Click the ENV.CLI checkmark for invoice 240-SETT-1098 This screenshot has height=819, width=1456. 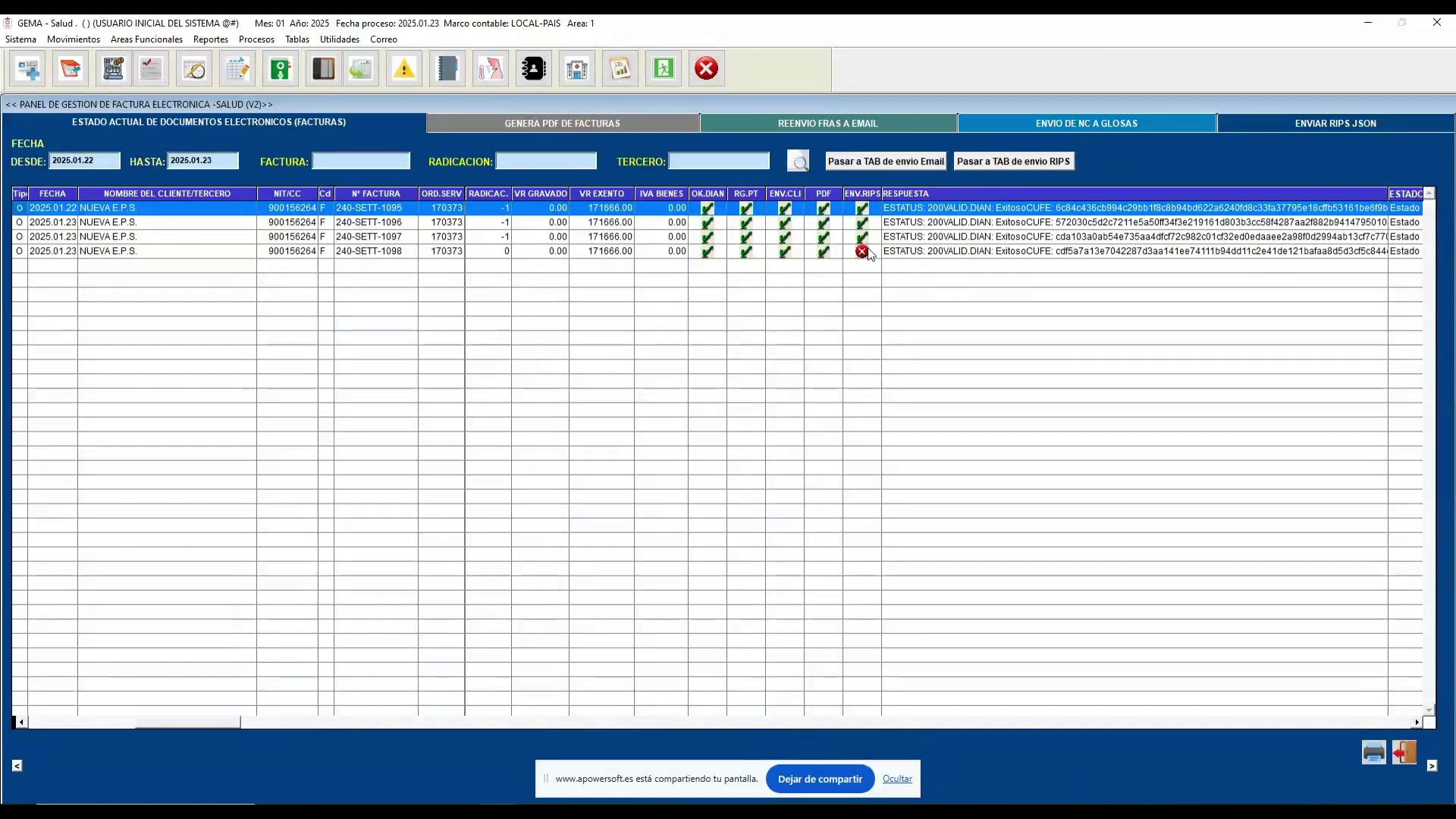click(784, 251)
